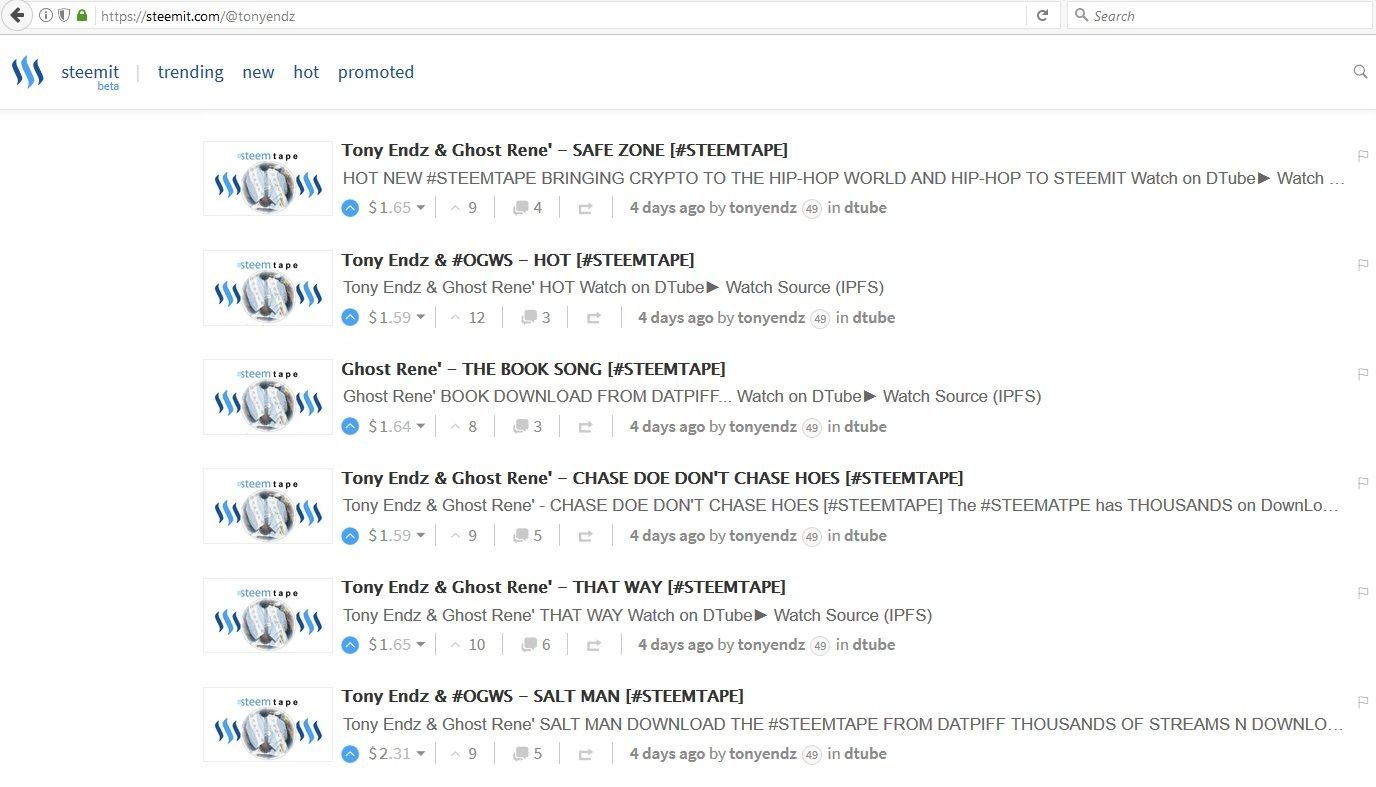Open site search magnifier icon

click(1360, 72)
